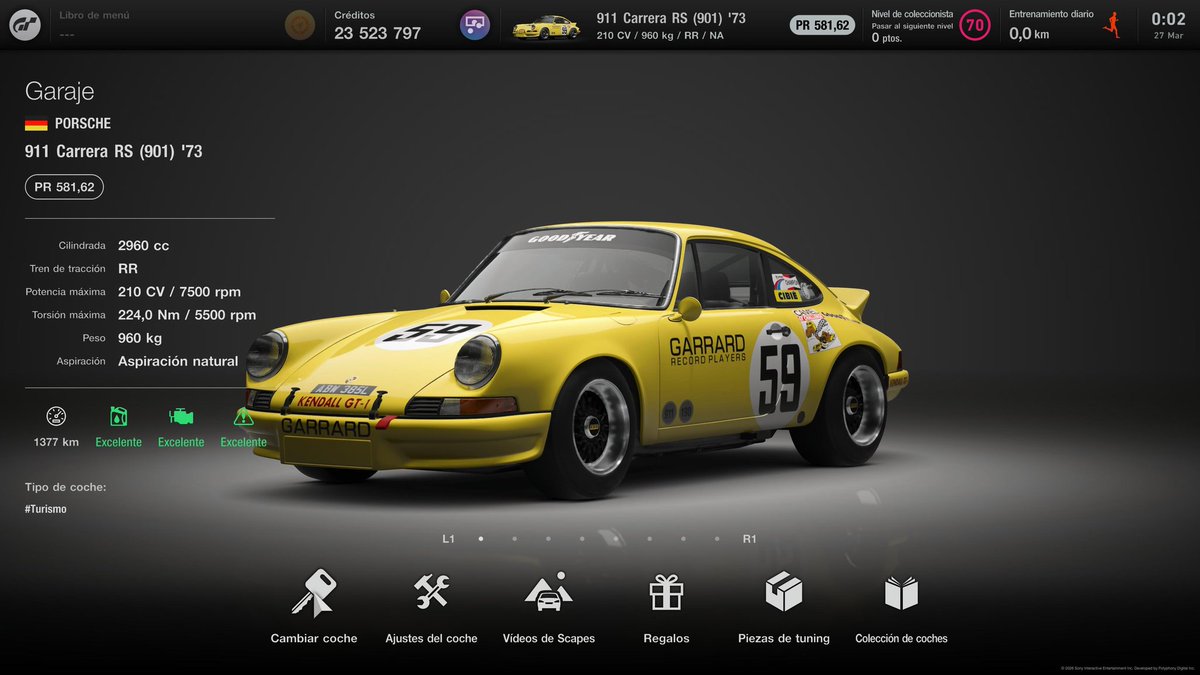The image size is (1200, 675).
Task: Click Entrenamiento diario 0,0 km value
Action: pos(1028,34)
